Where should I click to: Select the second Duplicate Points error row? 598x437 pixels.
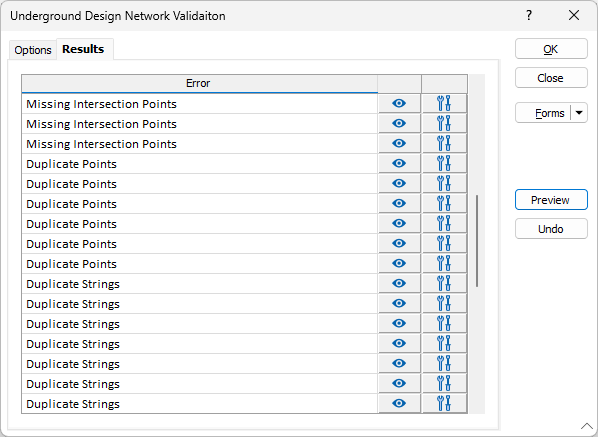tap(199, 184)
